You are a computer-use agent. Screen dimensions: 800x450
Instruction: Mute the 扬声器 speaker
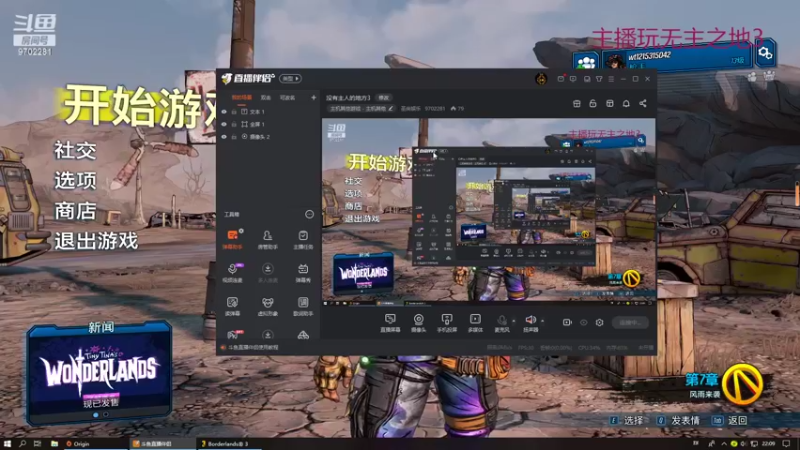(531, 323)
